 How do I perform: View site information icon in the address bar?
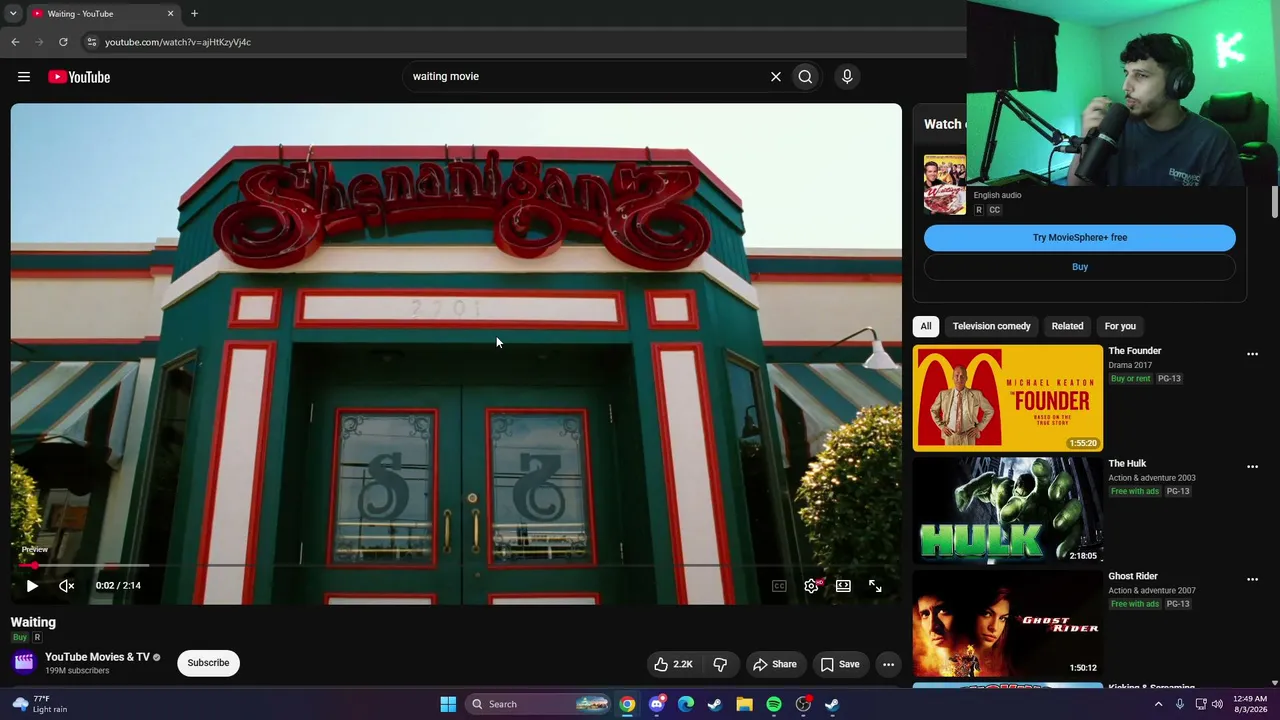click(x=91, y=42)
